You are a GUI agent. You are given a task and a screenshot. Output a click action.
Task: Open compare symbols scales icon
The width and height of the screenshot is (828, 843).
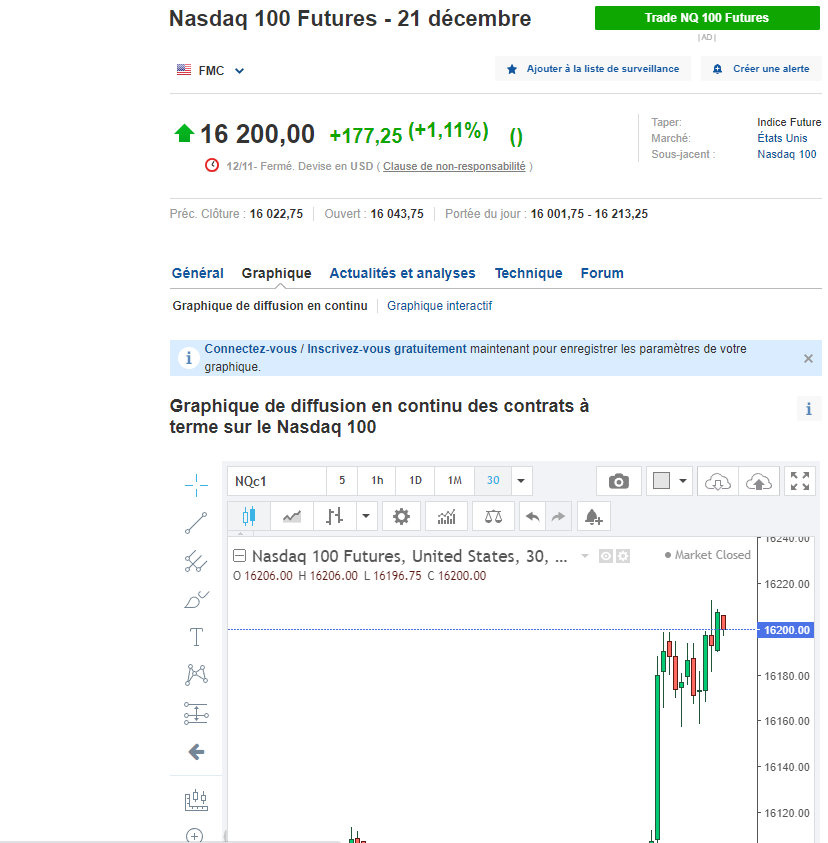click(x=493, y=517)
